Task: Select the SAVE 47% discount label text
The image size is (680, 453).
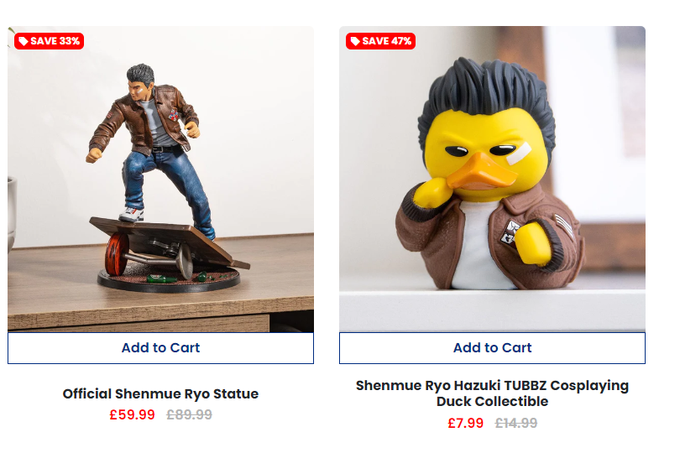Action: 387,41
